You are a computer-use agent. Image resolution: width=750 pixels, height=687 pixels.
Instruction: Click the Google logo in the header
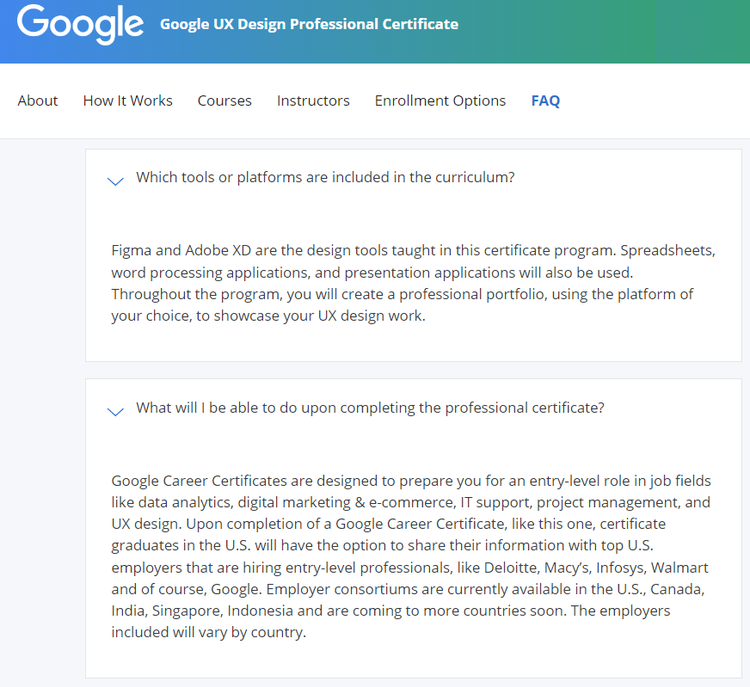(x=80, y=24)
